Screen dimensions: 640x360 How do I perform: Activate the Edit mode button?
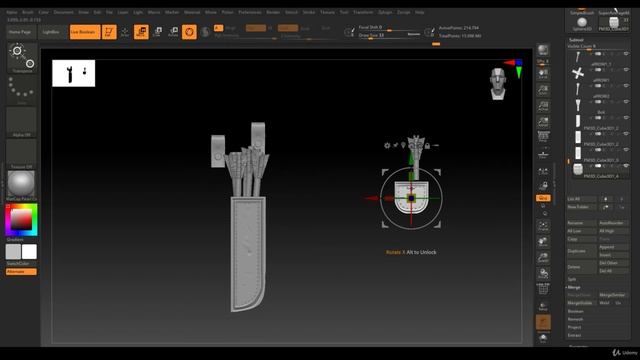point(109,32)
